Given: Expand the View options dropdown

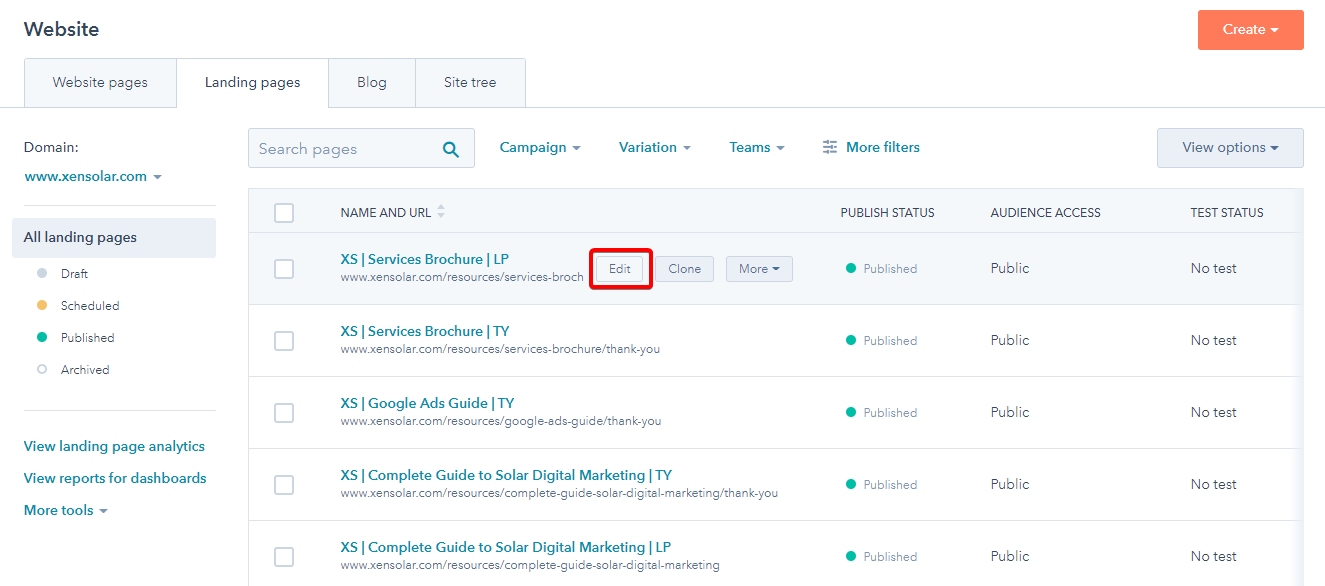Looking at the screenshot, I should tap(1230, 147).
